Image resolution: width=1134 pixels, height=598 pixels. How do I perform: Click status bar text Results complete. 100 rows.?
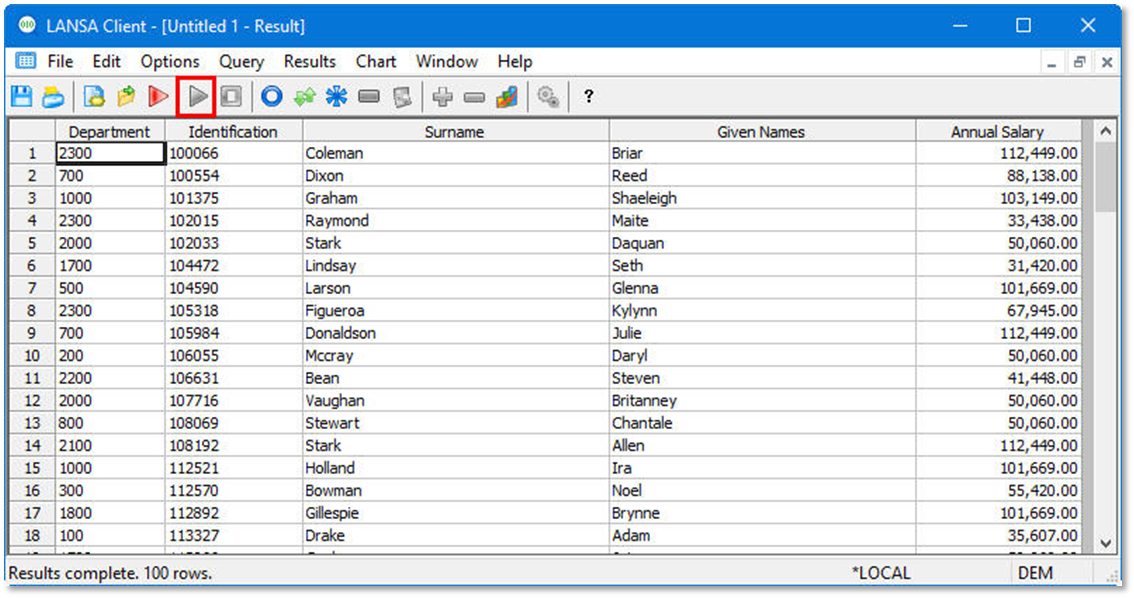point(110,573)
